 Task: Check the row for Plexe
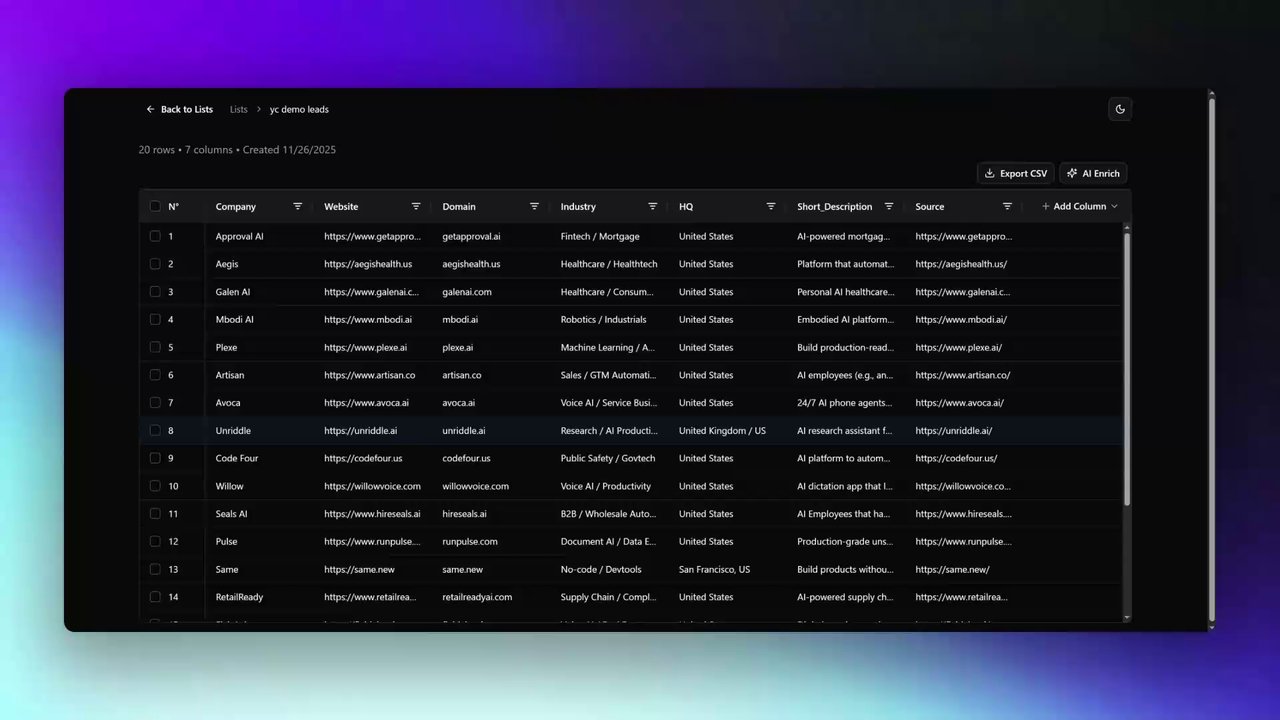[155, 347]
